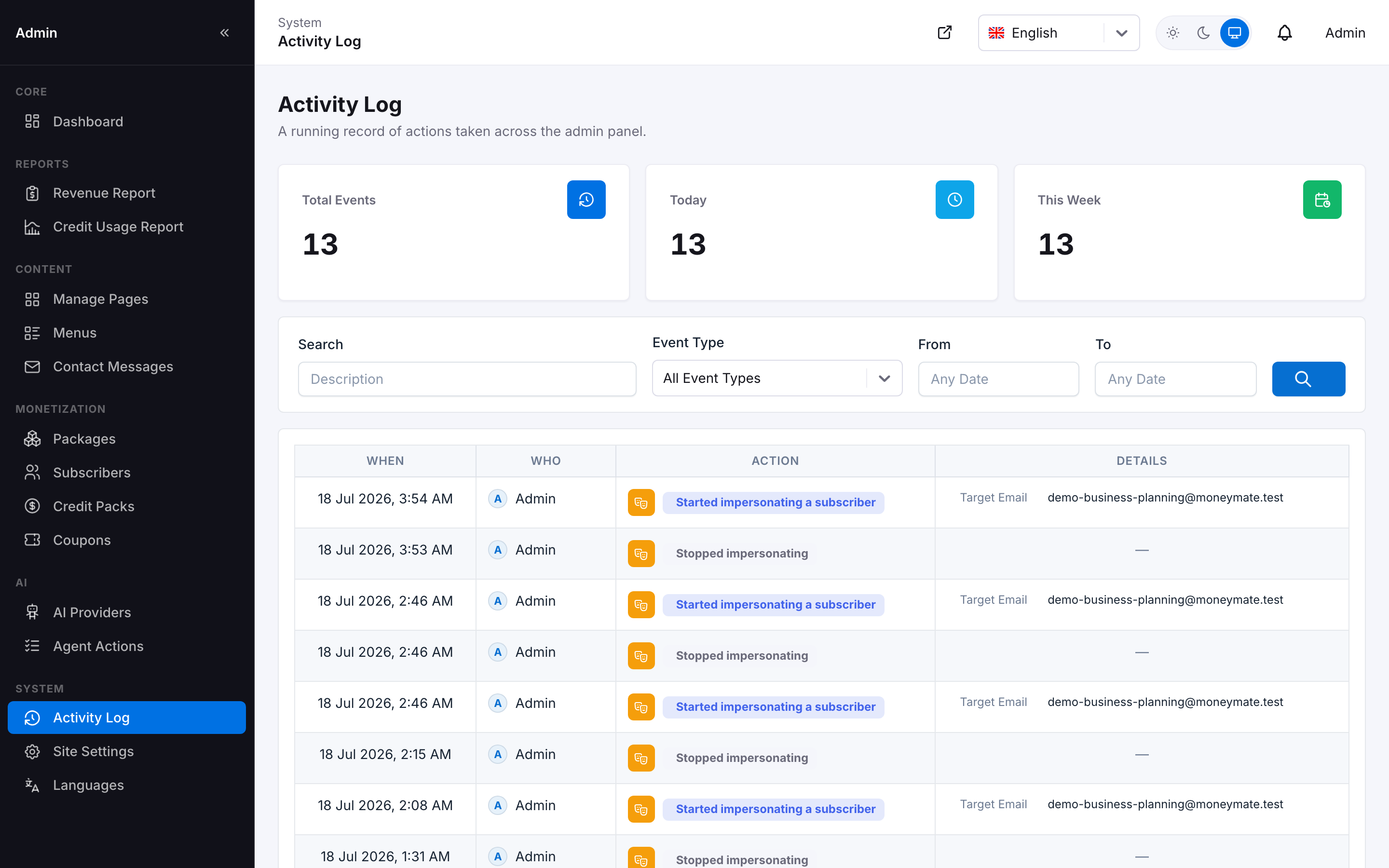Click target email in 2:08 AM row

1165,804
